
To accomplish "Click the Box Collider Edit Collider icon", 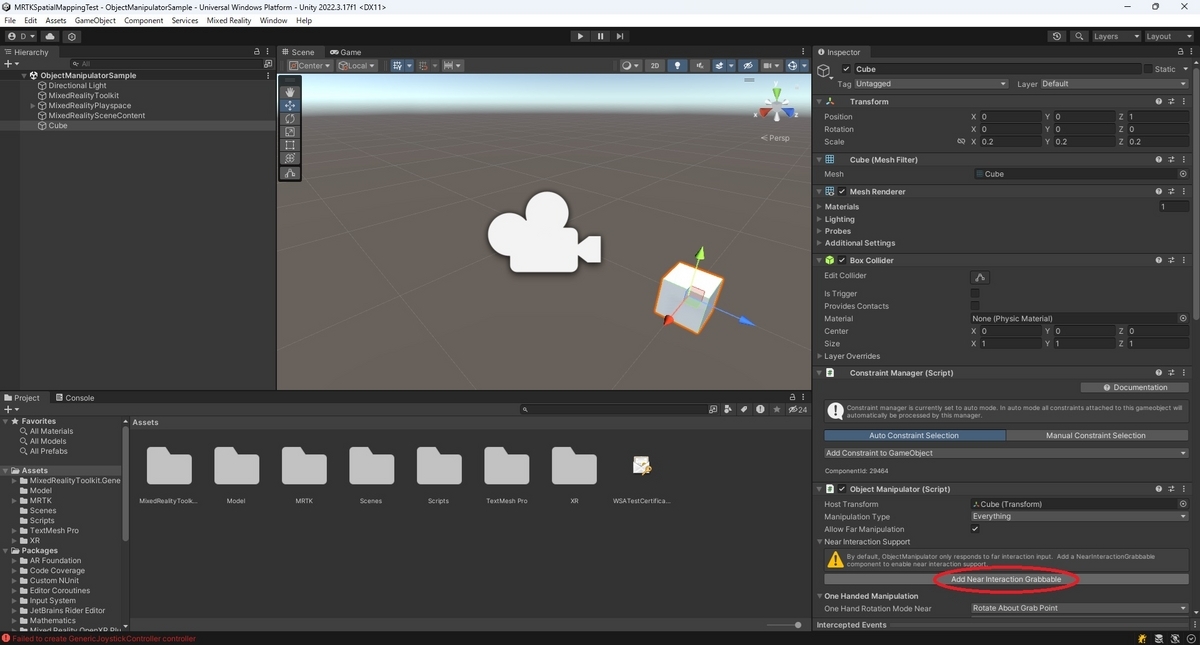I will click(980, 277).
